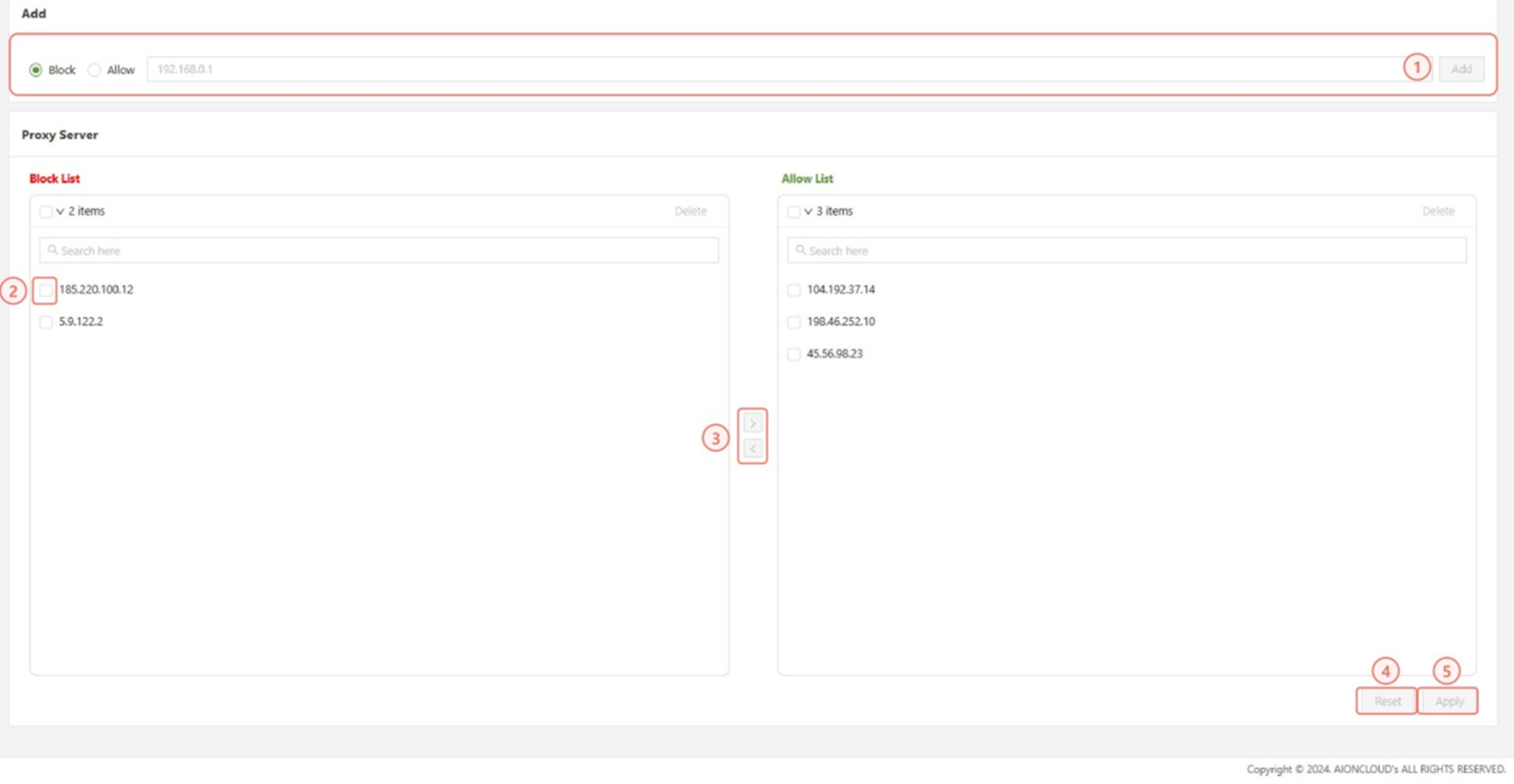
Task: Select the Block radio button
Action: click(x=36, y=70)
